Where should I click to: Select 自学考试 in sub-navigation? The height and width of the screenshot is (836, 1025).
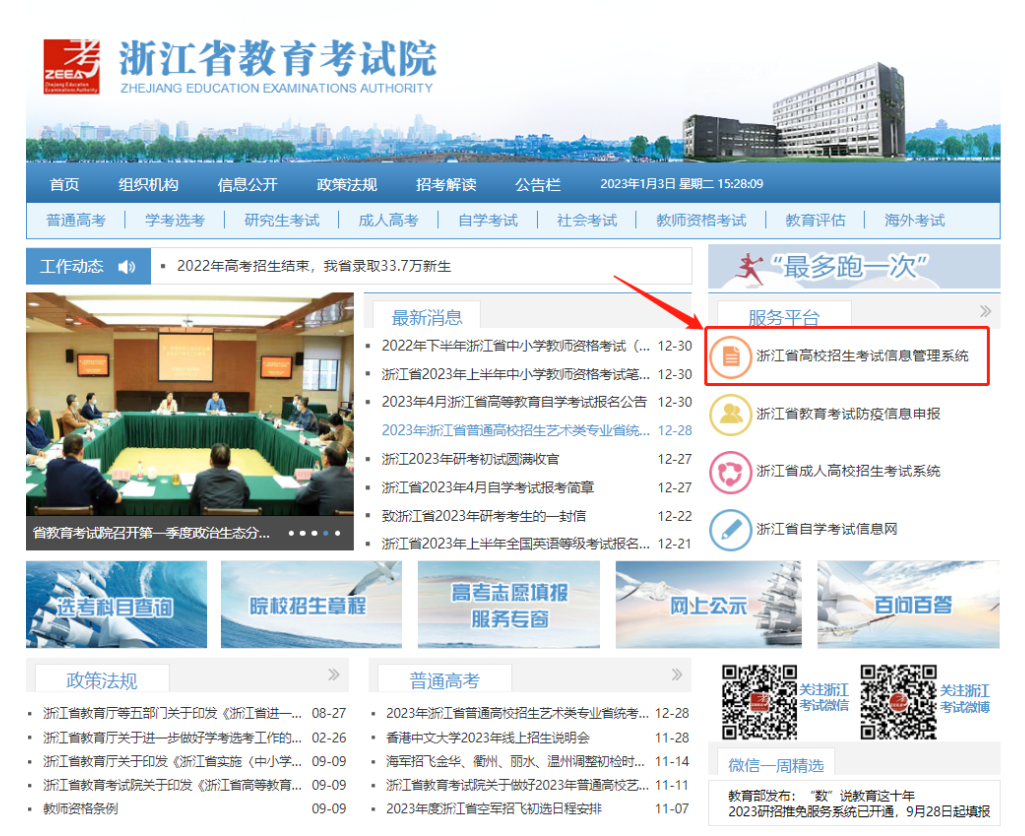click(x=488, y=221)
